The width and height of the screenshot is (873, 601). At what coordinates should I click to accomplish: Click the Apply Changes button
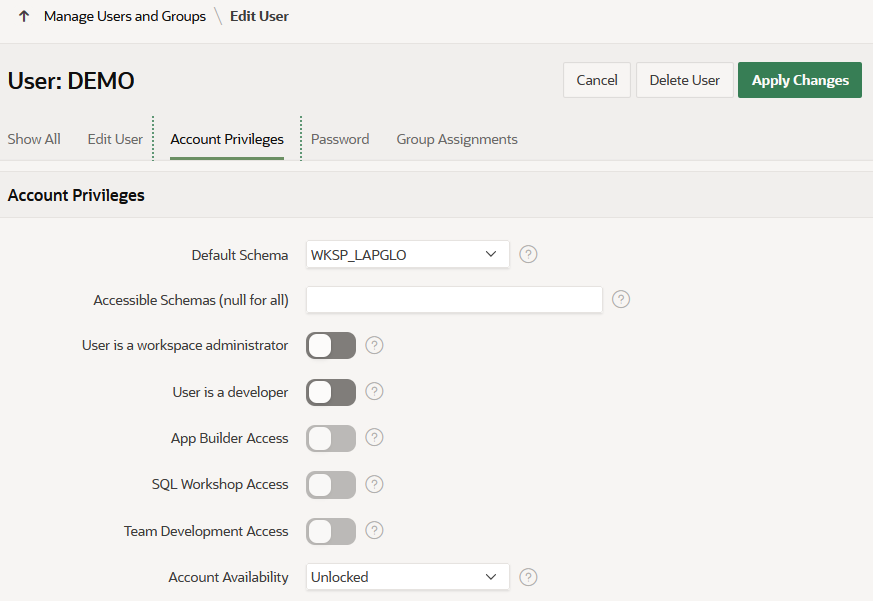799,80
